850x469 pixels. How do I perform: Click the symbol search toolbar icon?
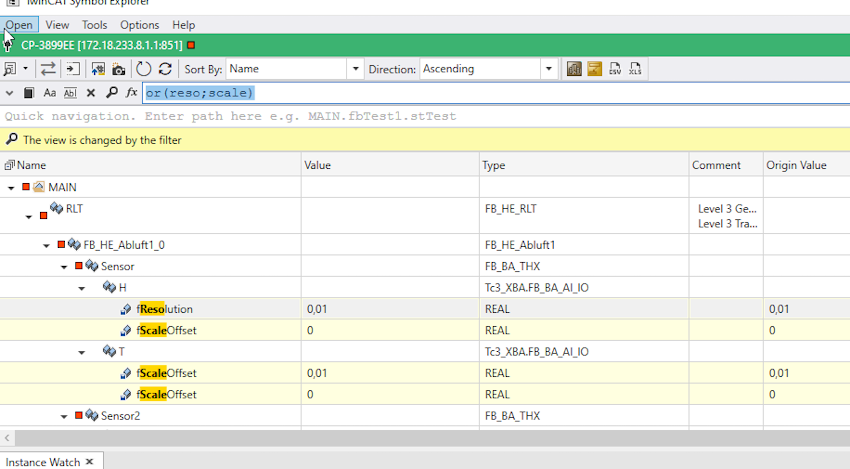pyautogui.click(x=10, y=69)
